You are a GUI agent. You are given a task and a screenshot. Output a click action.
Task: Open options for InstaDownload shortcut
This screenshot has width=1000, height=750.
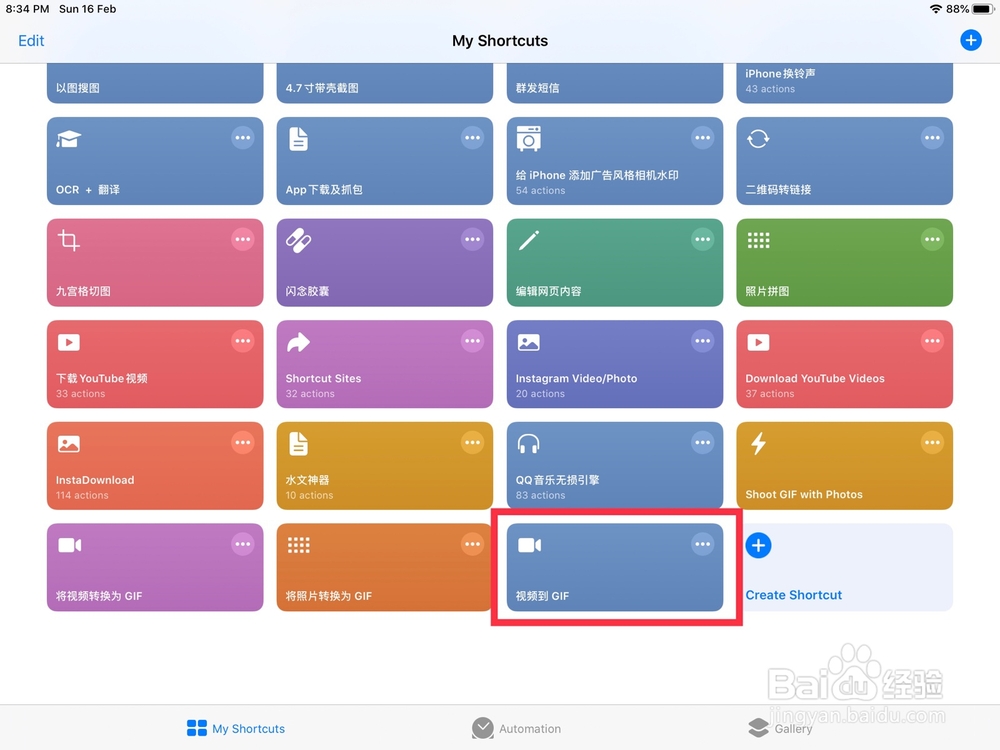tap(242, 443)
